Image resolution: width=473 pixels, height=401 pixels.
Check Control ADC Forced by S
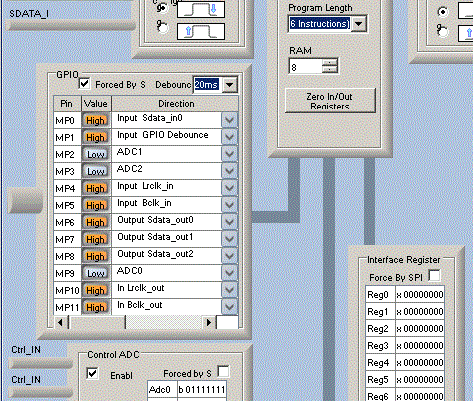tap(223, 371)
